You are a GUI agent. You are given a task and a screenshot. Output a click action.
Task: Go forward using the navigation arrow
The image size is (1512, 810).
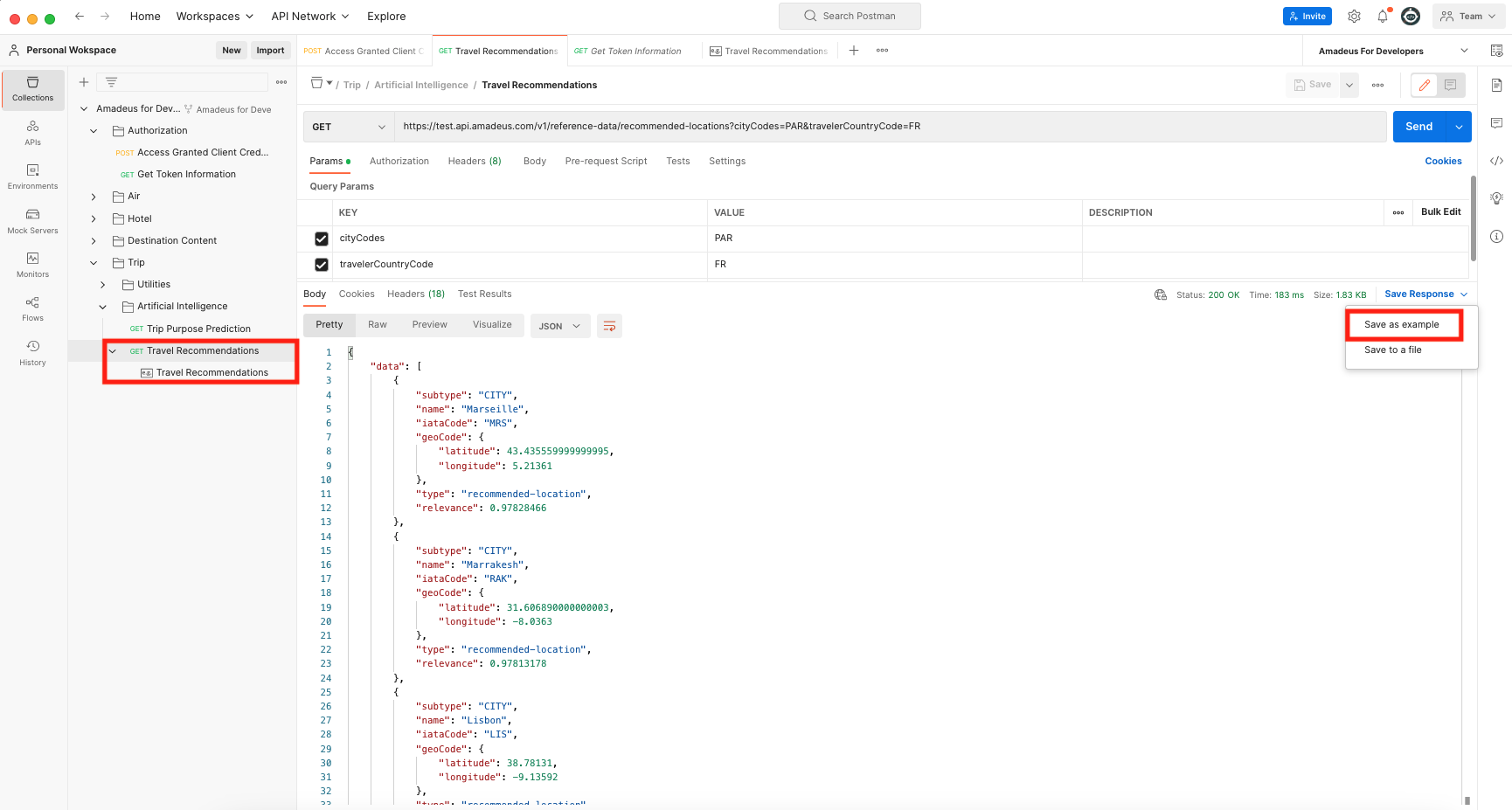pyautogui.click(x=105, y=17)
